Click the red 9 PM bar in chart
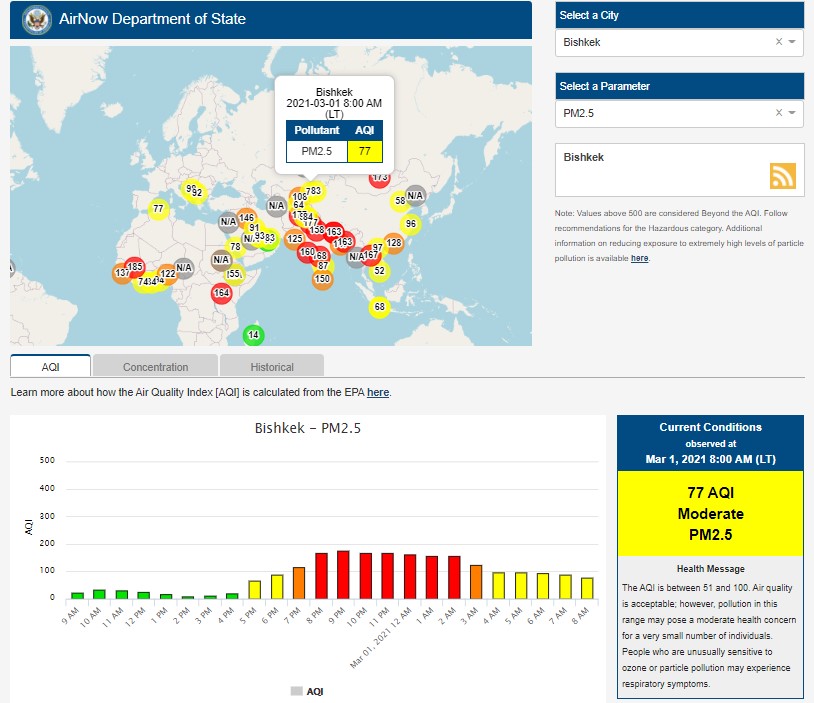814x703 pixels. tap(343, 574)
